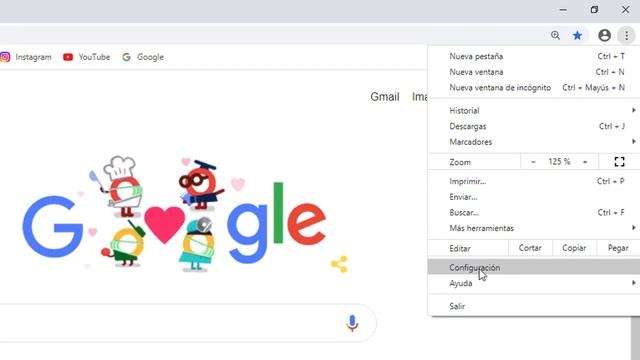Minimize the Chrome window
This screenshot has width=640, height=360.
pos(563,10)
